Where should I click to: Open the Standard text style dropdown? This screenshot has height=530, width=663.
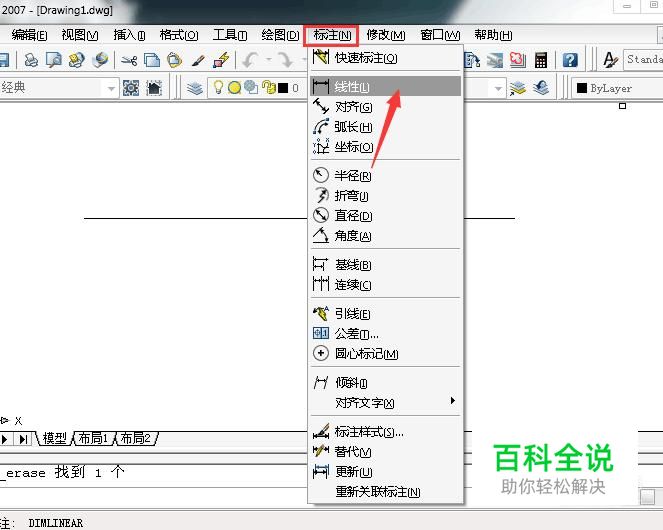coord(644,60)
